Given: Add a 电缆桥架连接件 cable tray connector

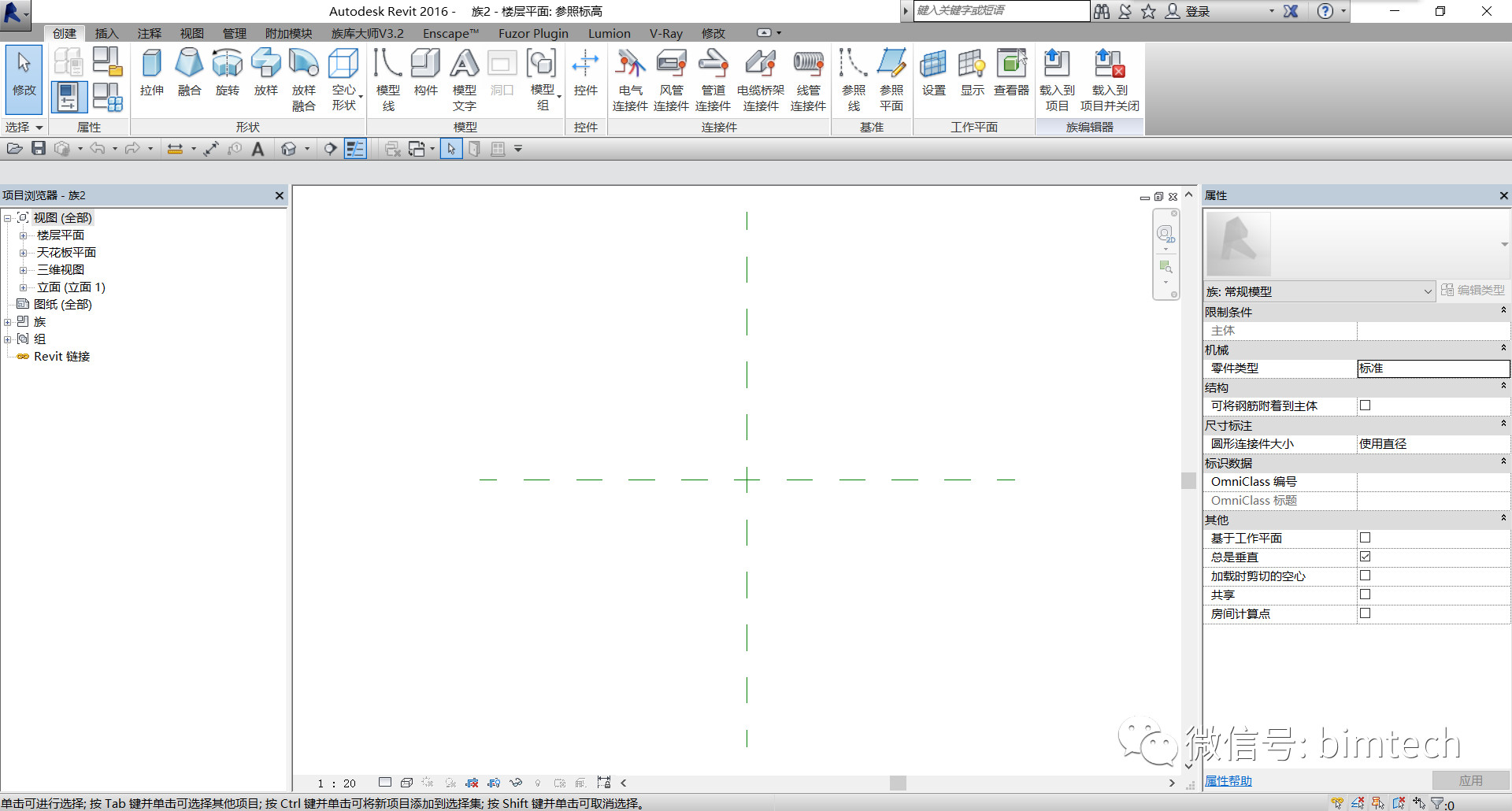Looking at the screenshot, I should tap(761, 80).
